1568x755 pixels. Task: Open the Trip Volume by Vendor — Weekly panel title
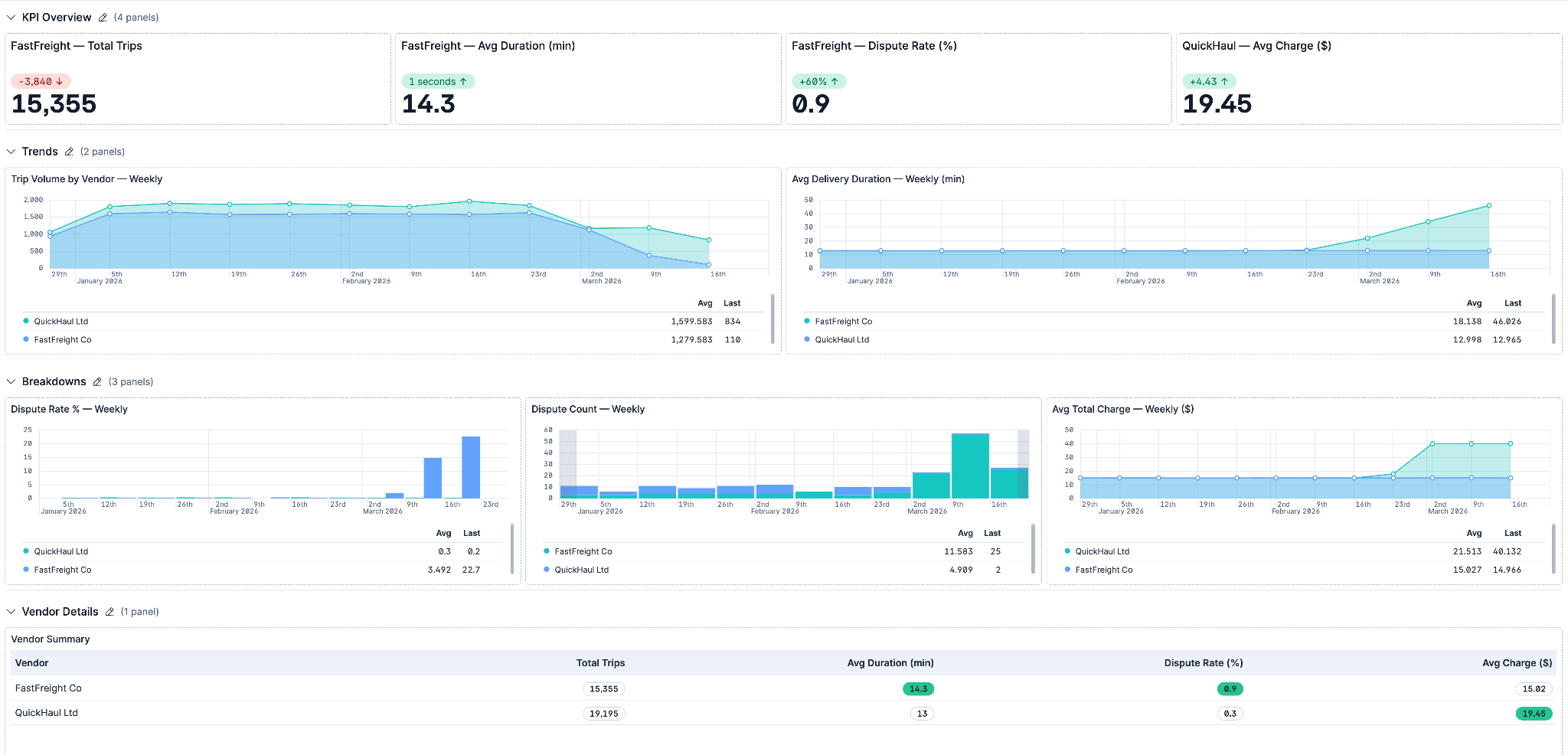click(x=87, y=179)
